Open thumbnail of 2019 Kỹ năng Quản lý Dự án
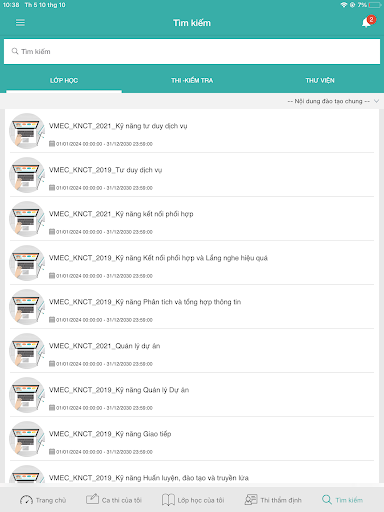The height and width of the screenshot is (512, 384). [27, 395]
